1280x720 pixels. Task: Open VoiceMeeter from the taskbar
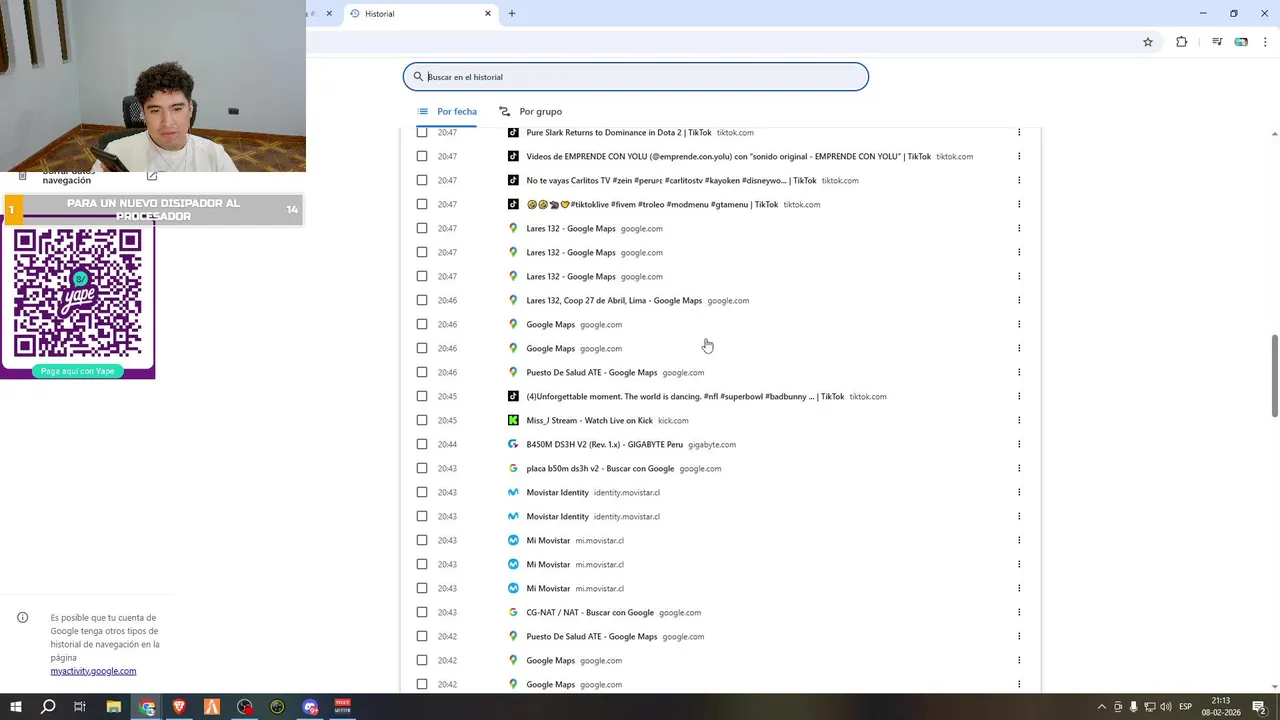pos(343,707)
